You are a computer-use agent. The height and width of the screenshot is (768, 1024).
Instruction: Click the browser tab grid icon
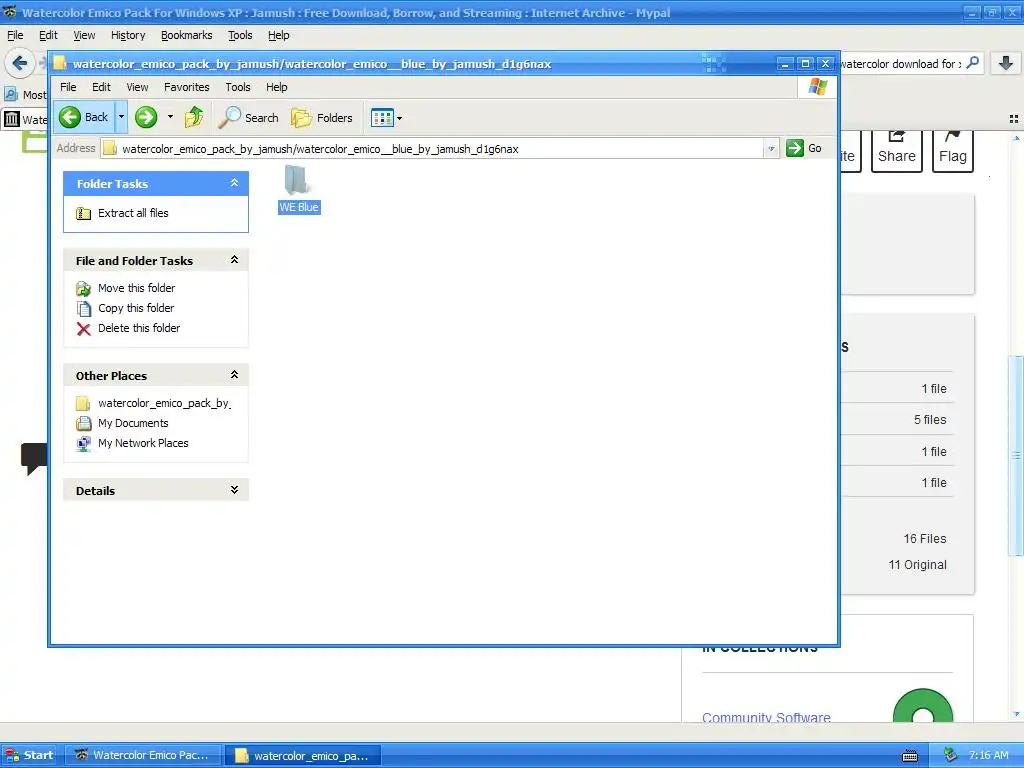(x=1014, y=119)
